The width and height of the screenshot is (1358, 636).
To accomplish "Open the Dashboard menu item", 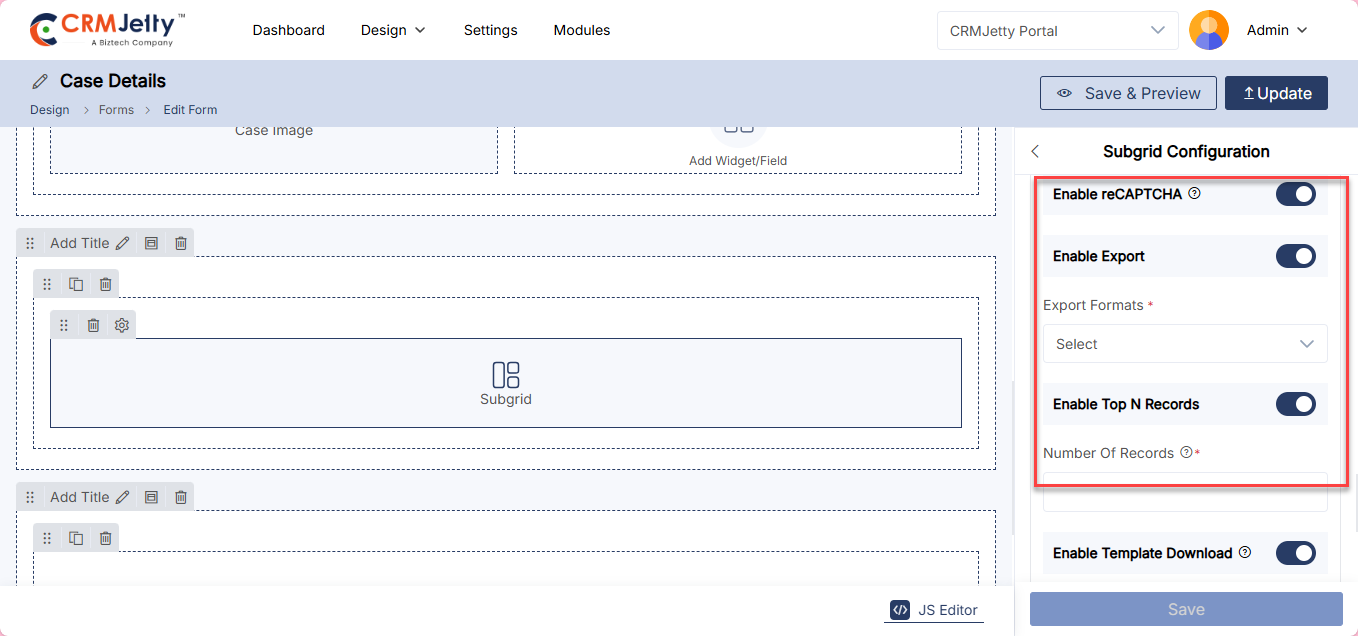I will pyautogui.click(x=288, y=30).
